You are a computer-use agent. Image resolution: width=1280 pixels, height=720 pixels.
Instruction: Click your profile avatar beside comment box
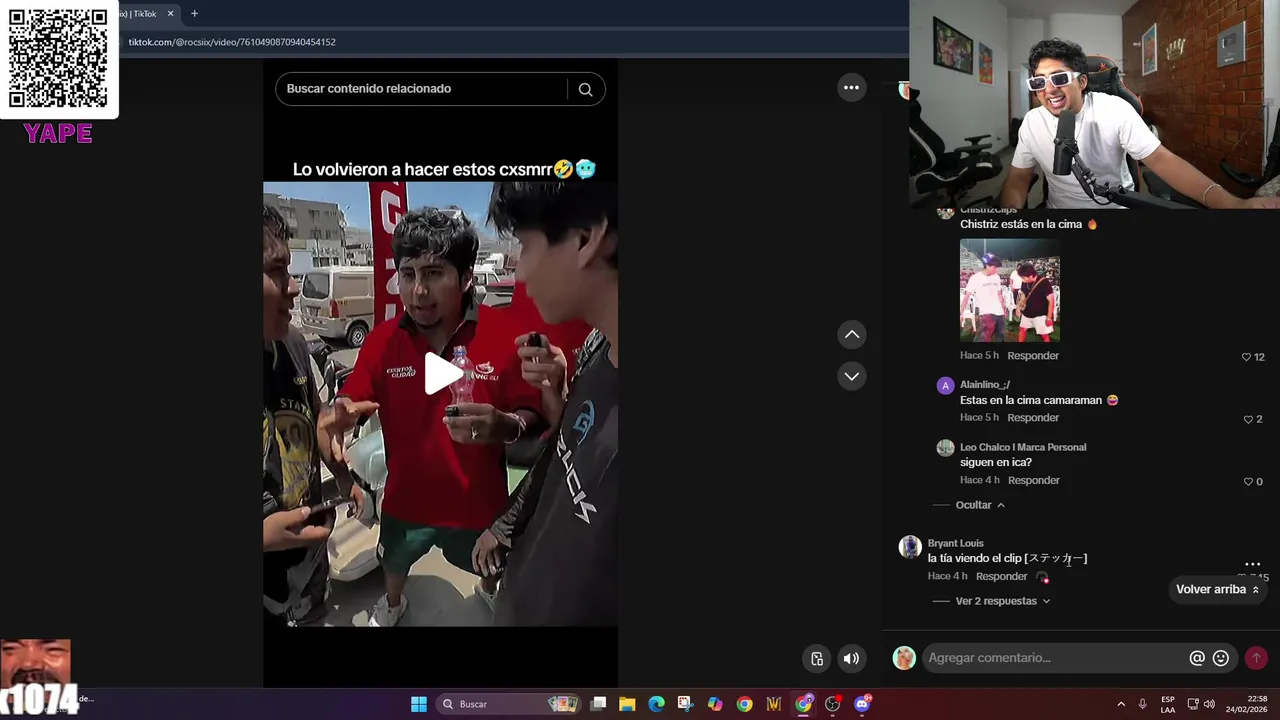904,658
